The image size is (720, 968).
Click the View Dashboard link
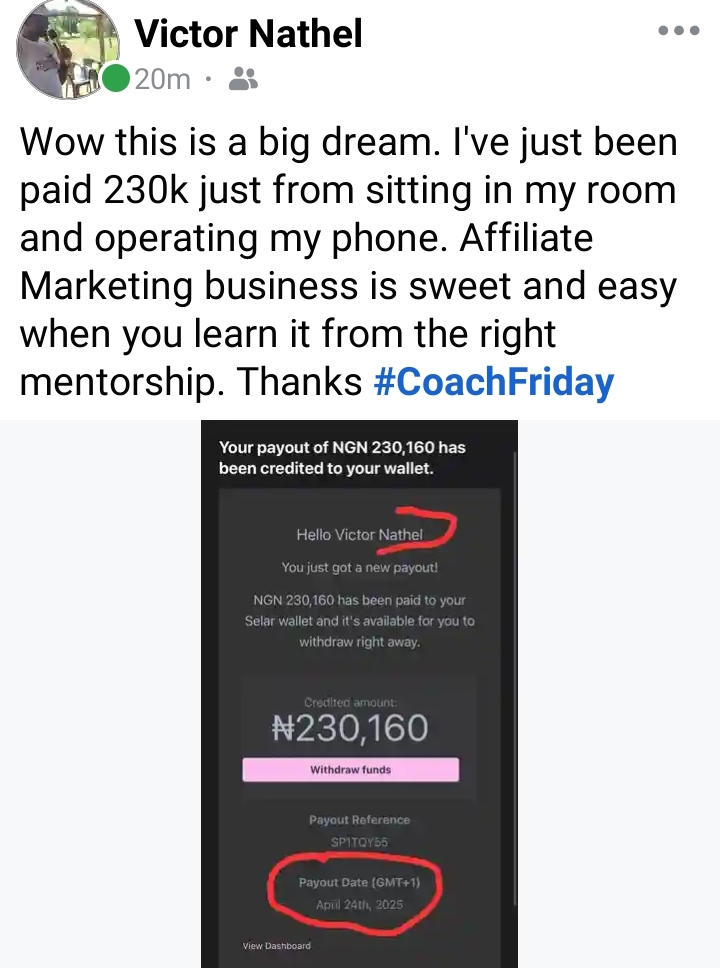point(276,946)
